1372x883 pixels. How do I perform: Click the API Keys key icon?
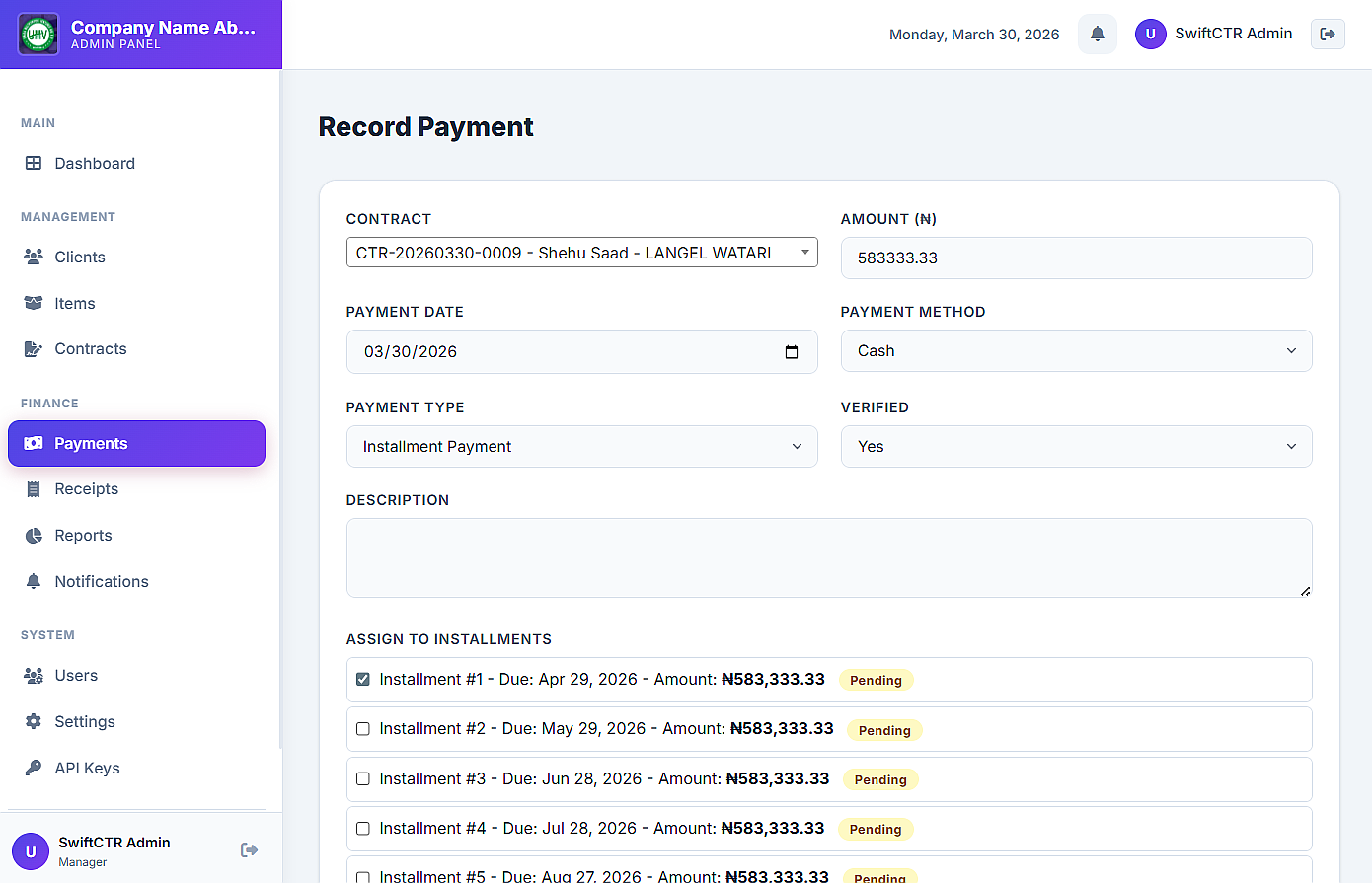[34, 768]
